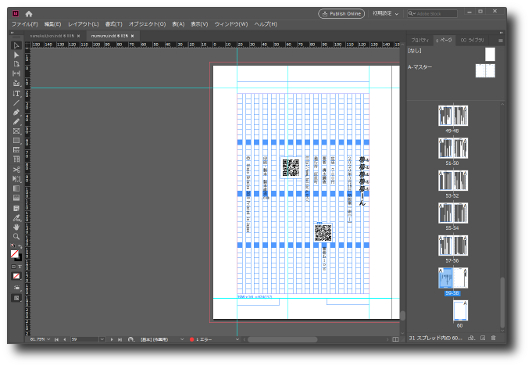The width and height of the screenshot is (530, 367).
Task: Open the 初期設定 workspace dropdown
Action: 385,14
